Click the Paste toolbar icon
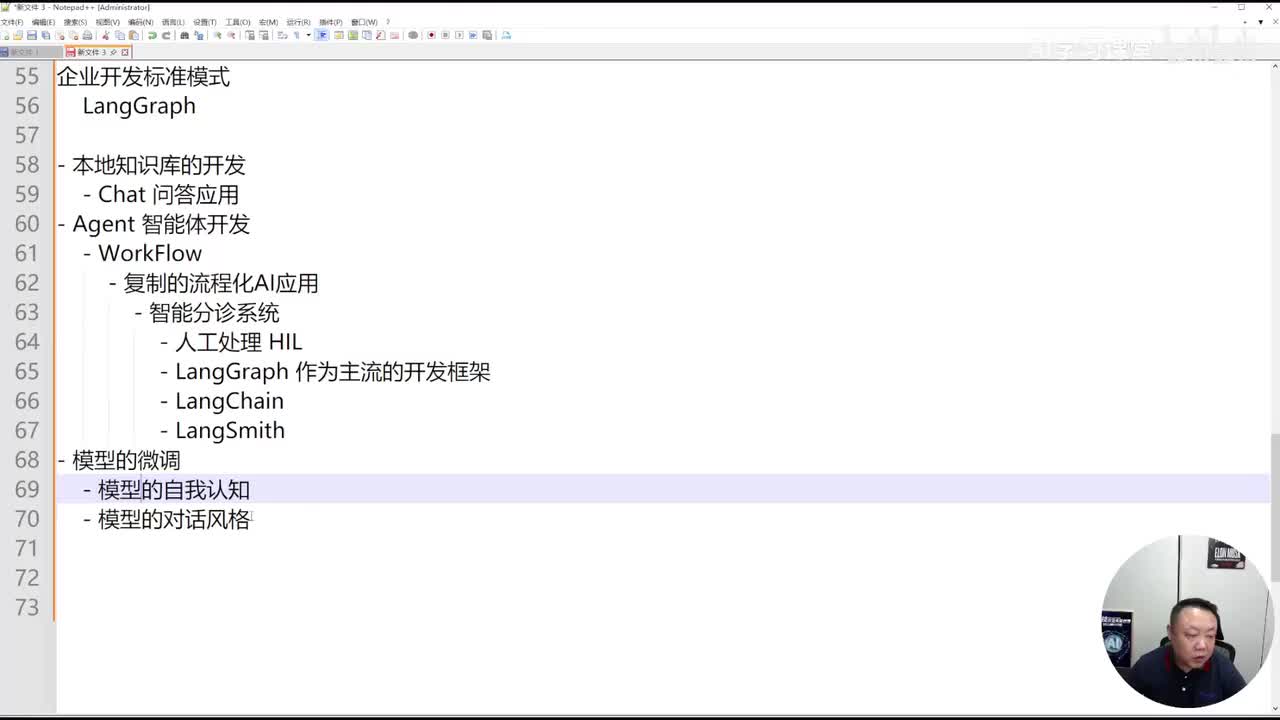1280x720 pixels. pyautogui.click(x=133, y=35)
